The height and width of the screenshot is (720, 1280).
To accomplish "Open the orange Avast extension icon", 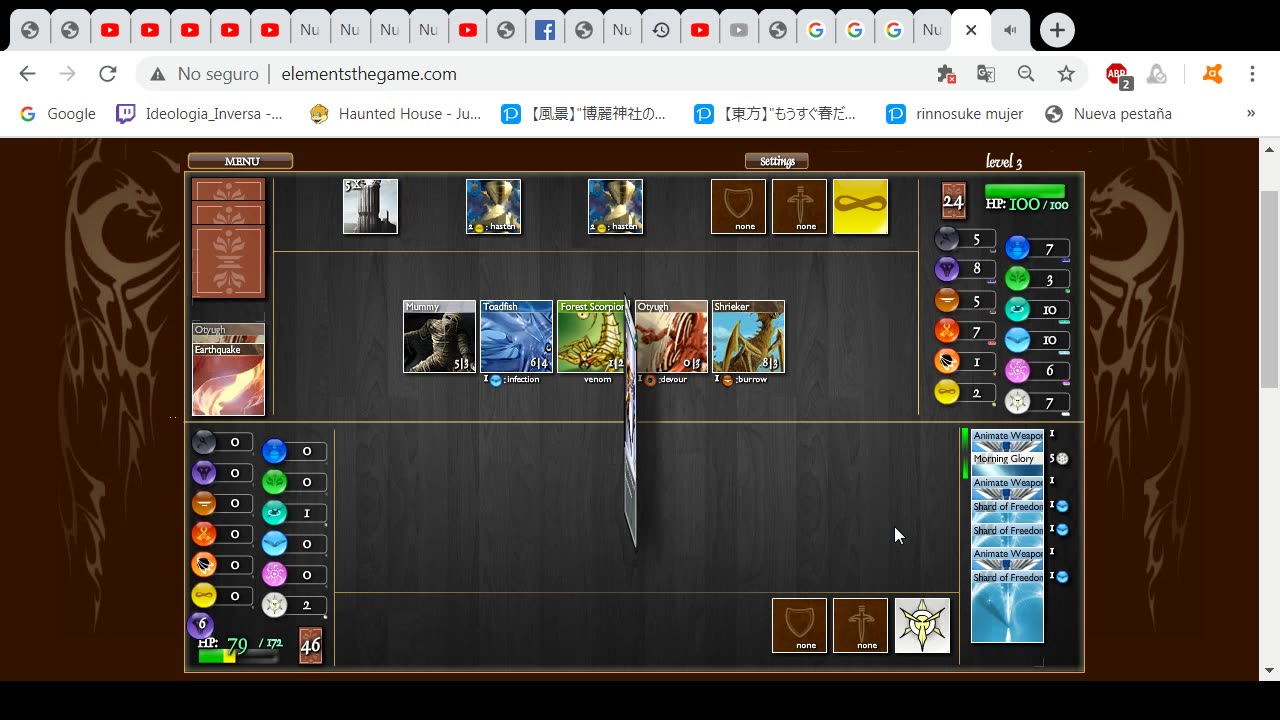I will pyautogui.click(x=1212, y=74).
